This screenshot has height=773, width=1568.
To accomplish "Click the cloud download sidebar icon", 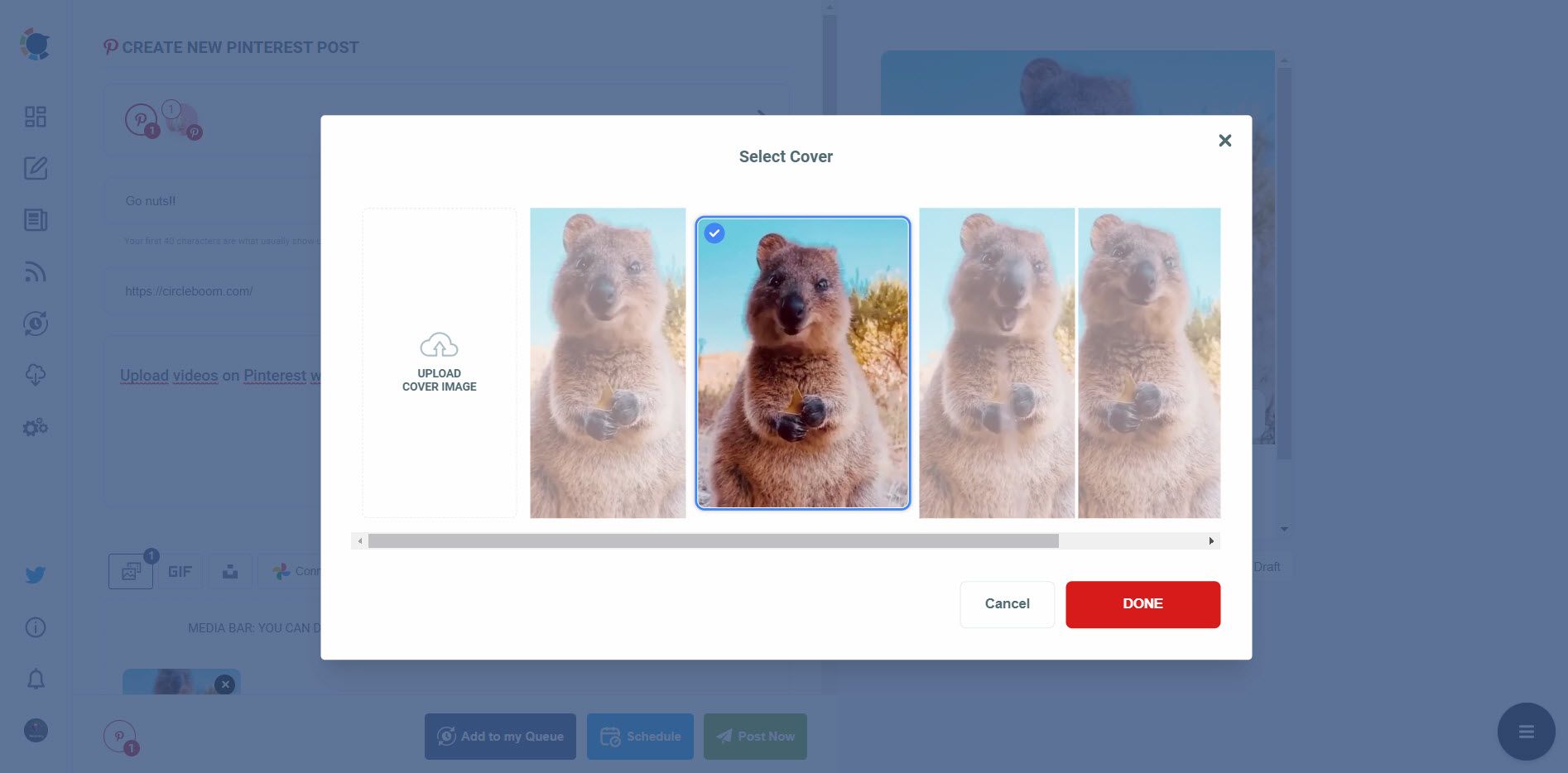I will pos(35,375).
